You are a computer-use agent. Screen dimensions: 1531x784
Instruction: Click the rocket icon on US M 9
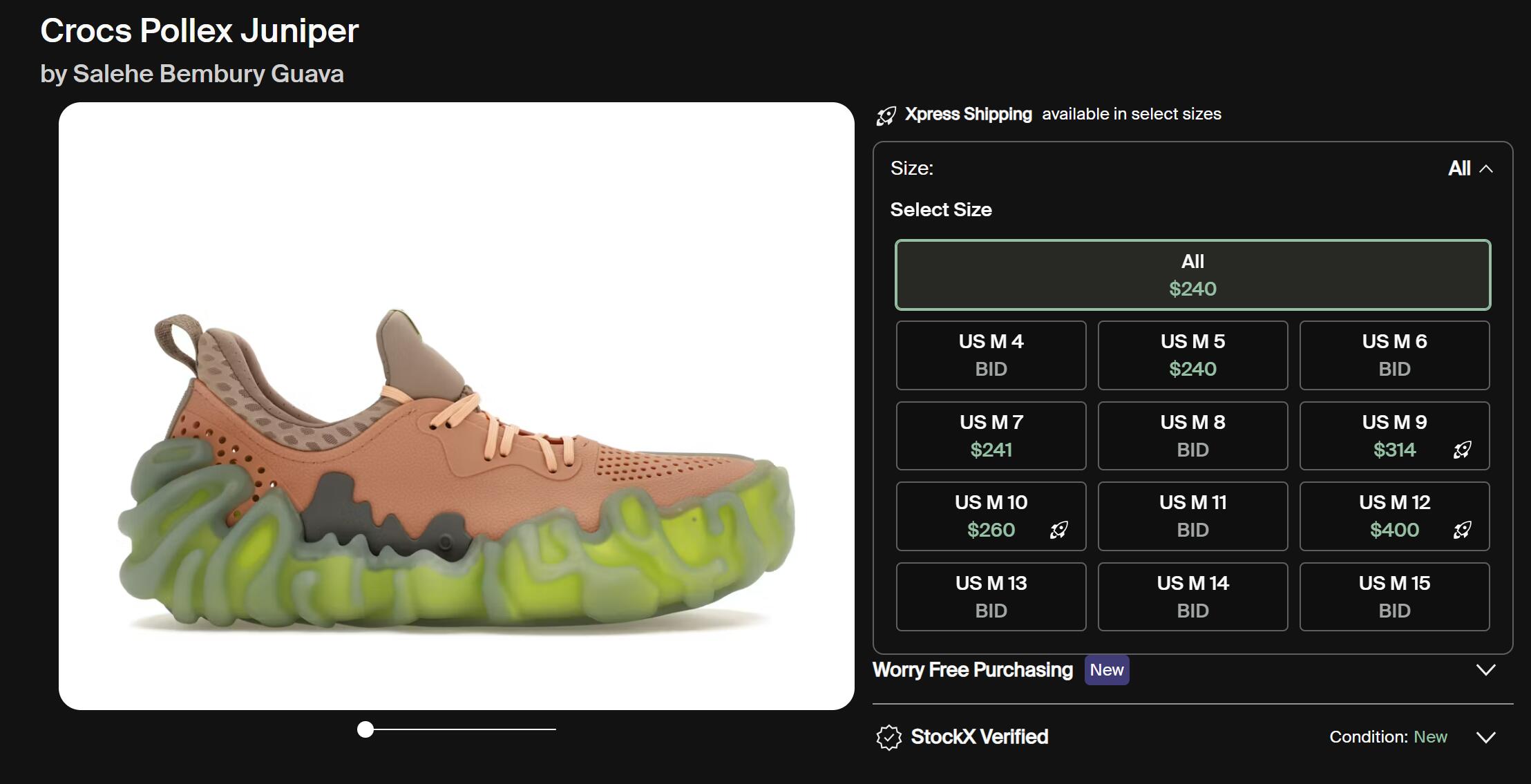1462,450
